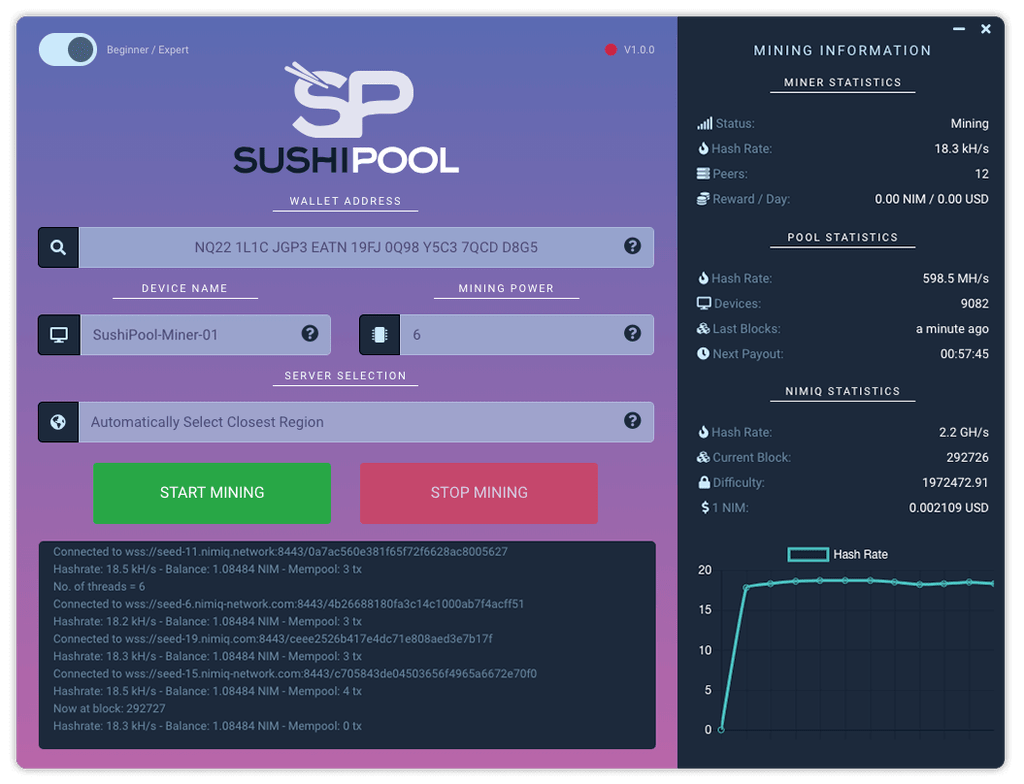Screen dimensions: 1024x784
Task: Click the cubes icon beside Last Blocks
Action: [703, 329]
